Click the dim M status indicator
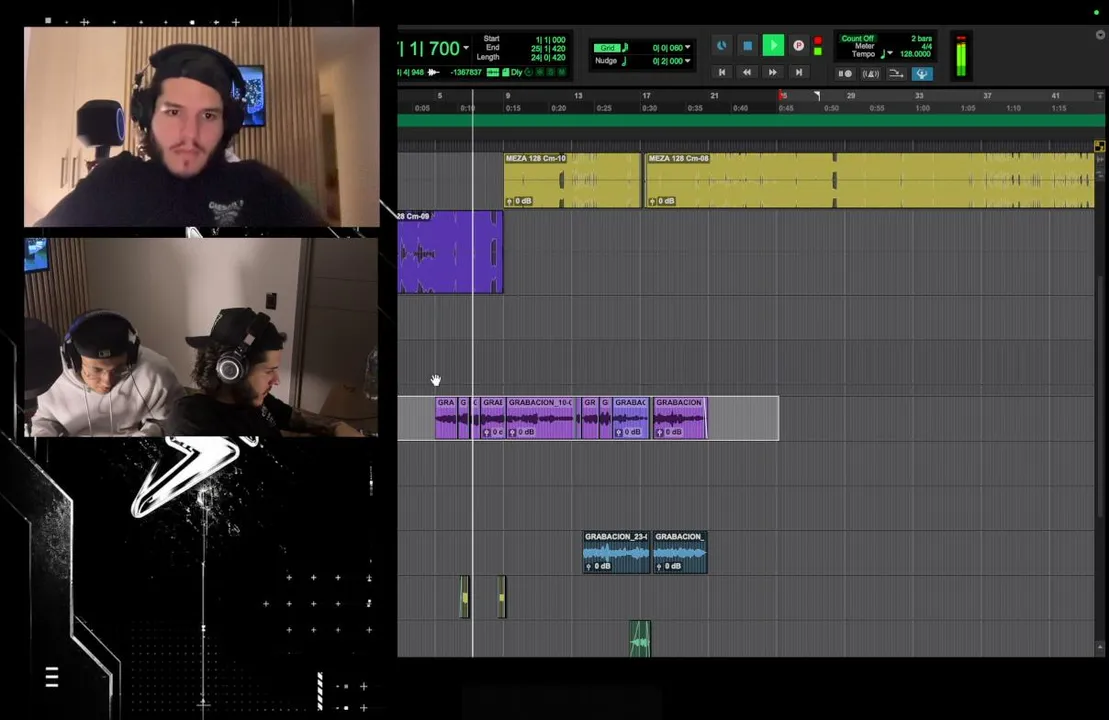Viewport: 1109px width, 720px height. click(x=562, y=72)
